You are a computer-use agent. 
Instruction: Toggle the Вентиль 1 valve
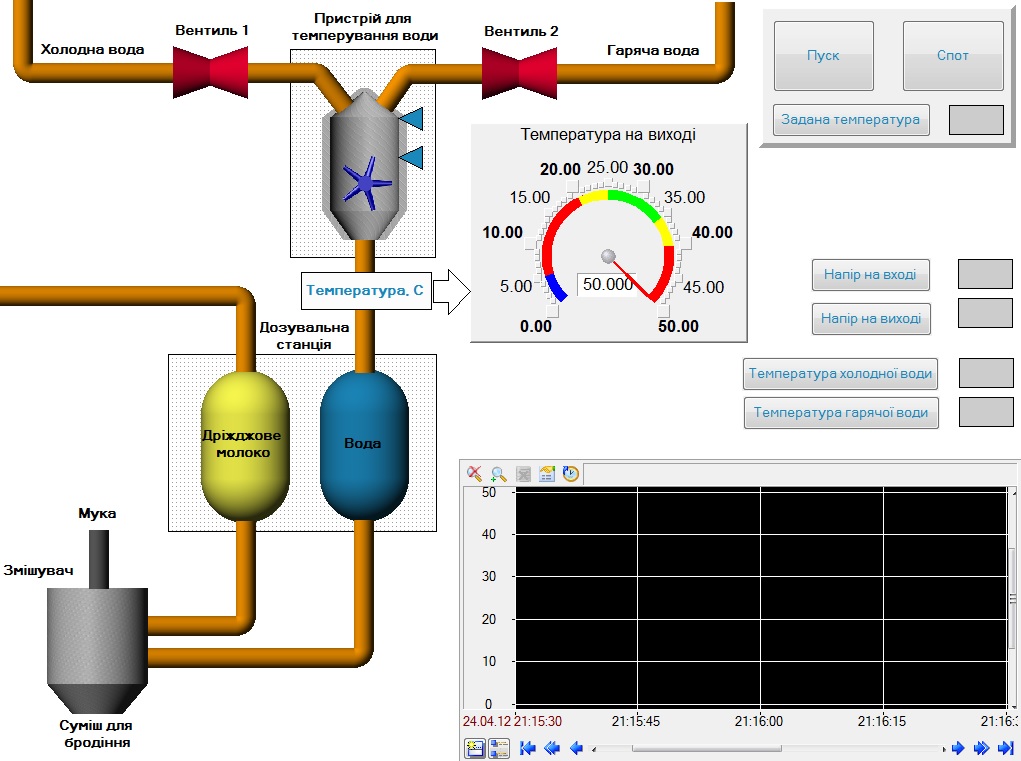[211, 72]
